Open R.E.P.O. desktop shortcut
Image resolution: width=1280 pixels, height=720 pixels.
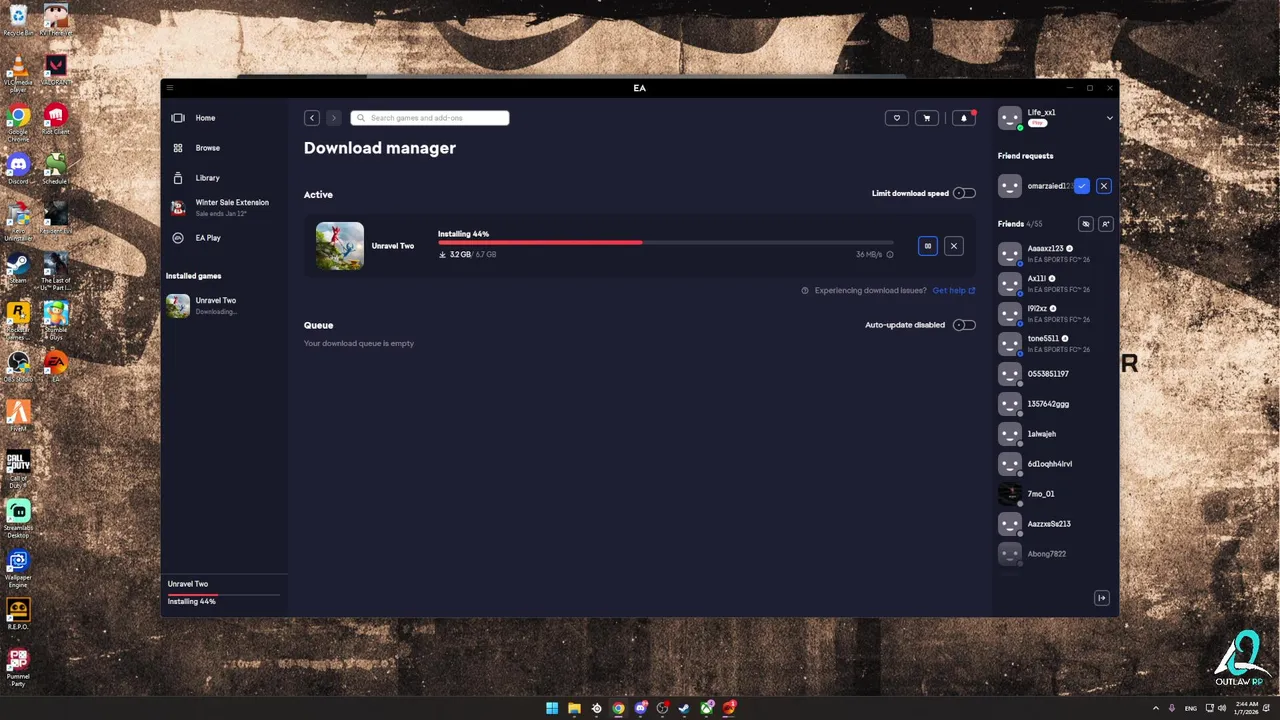point(18,614)
